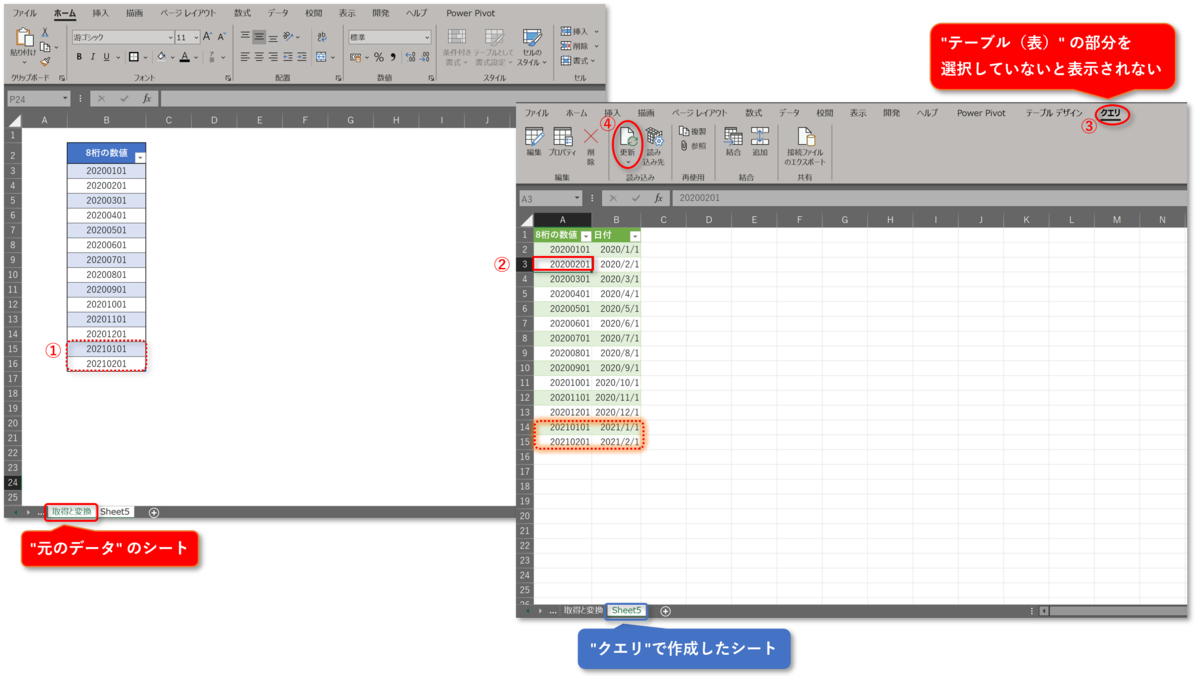Open the 8桁の数値 filter dropdown in left window
Image resolution: width=1200 pixels, height=676 pixels.
pyautogui.click(x=140, y=158)
